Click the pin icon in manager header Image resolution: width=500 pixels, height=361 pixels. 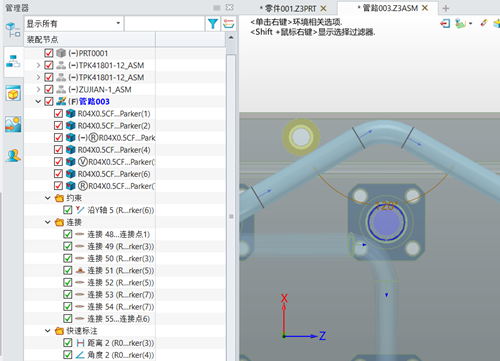point(217,8)
